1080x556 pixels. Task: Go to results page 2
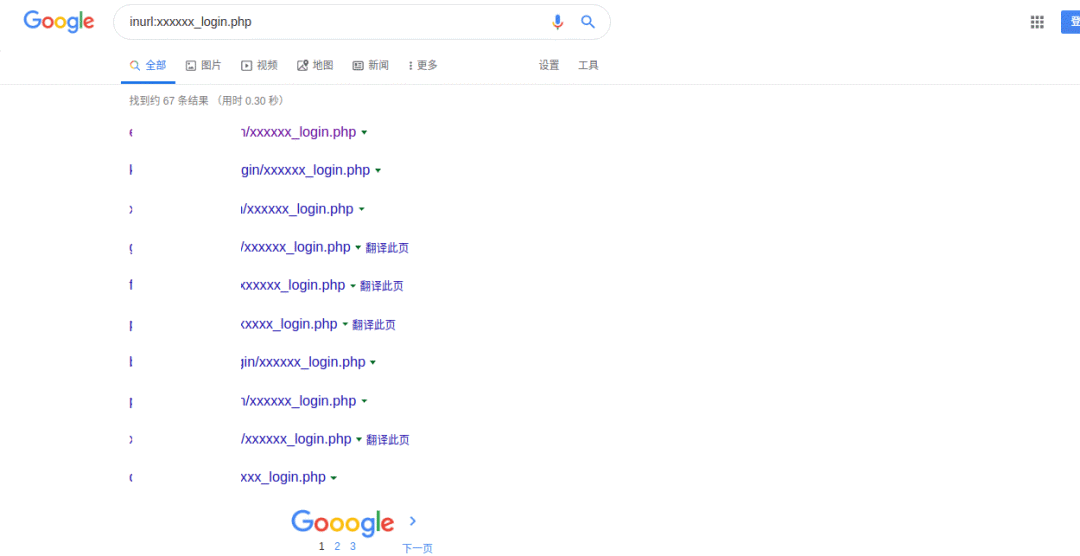(337, 546)
